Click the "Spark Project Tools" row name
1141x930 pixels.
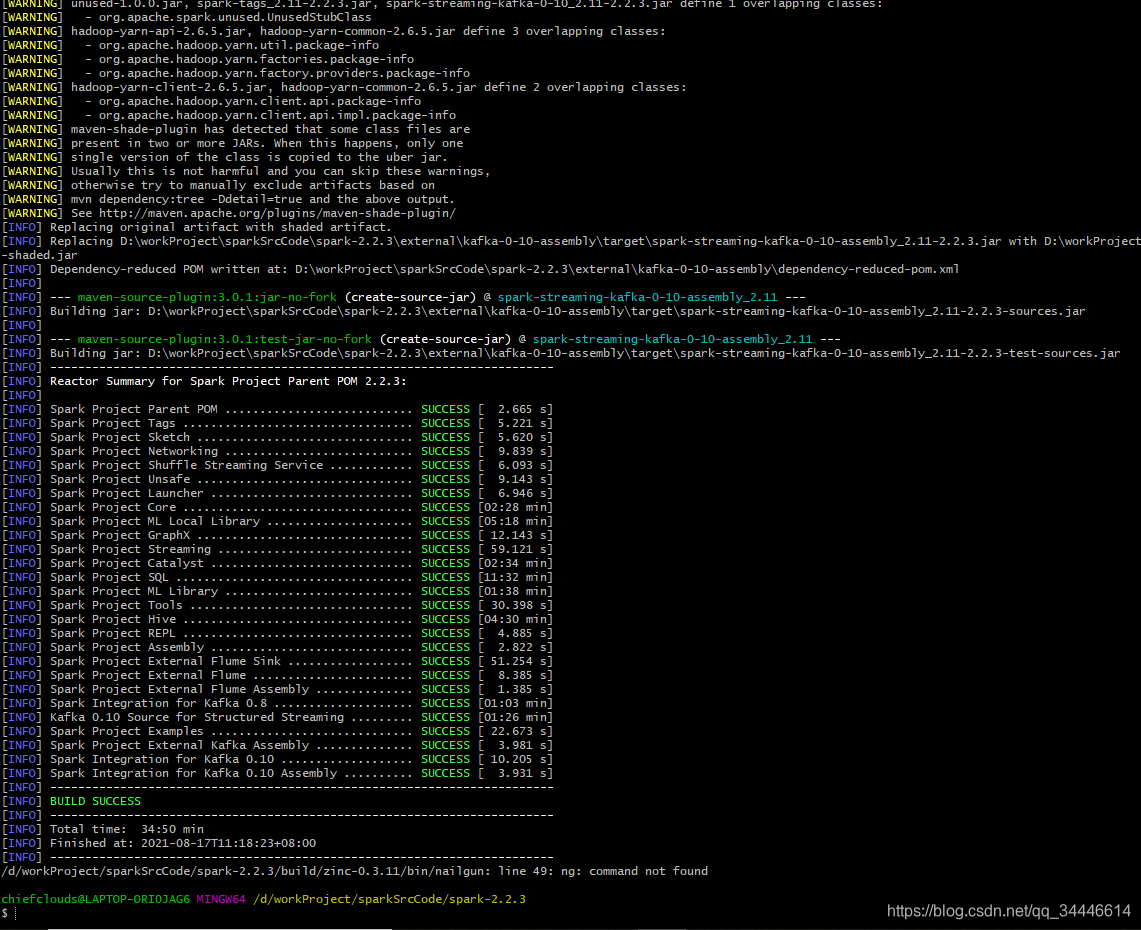(x=116, y=605)
